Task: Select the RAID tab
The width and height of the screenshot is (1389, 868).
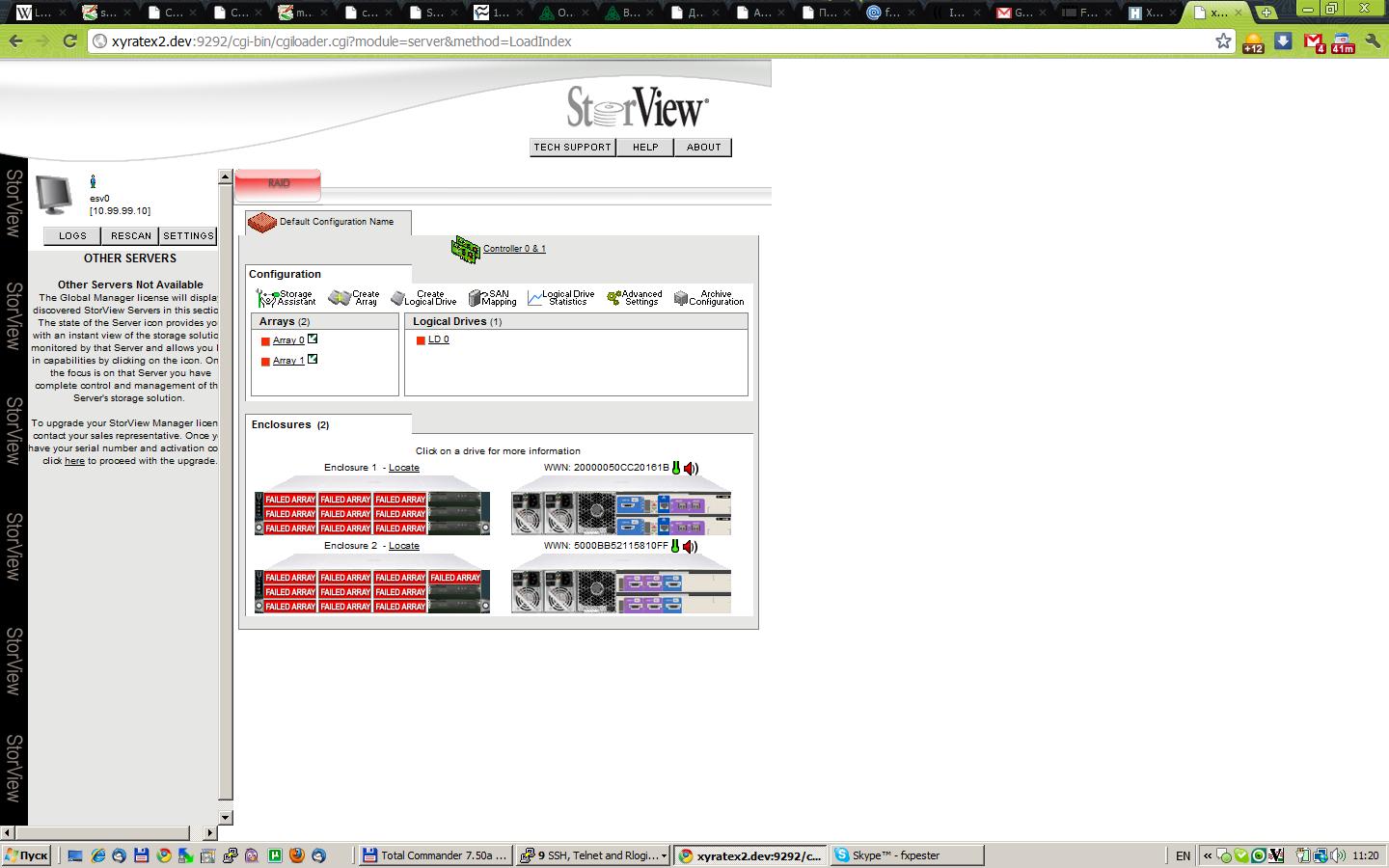Action: pos(278,183)
